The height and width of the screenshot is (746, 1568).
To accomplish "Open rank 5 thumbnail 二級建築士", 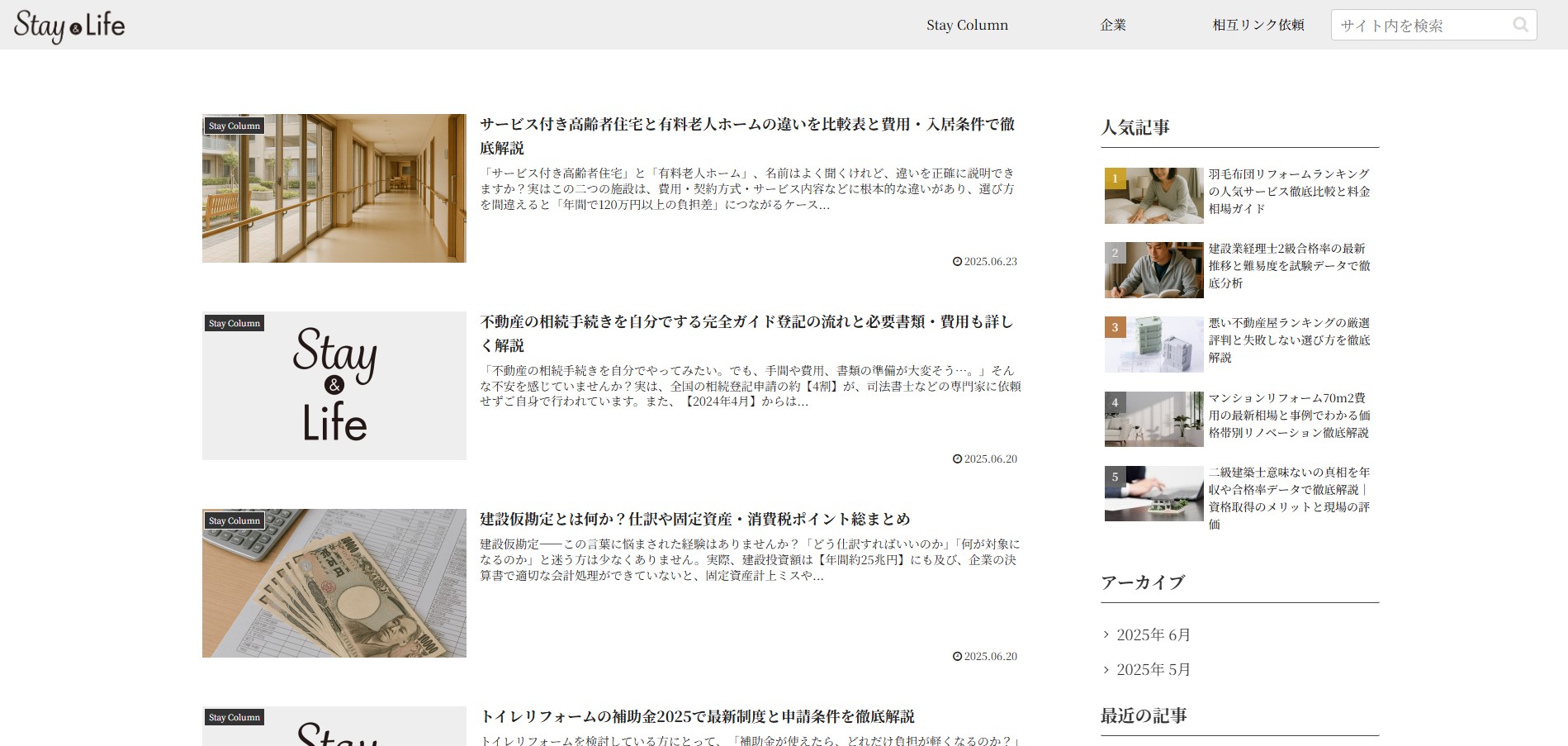I will 1153,493.
